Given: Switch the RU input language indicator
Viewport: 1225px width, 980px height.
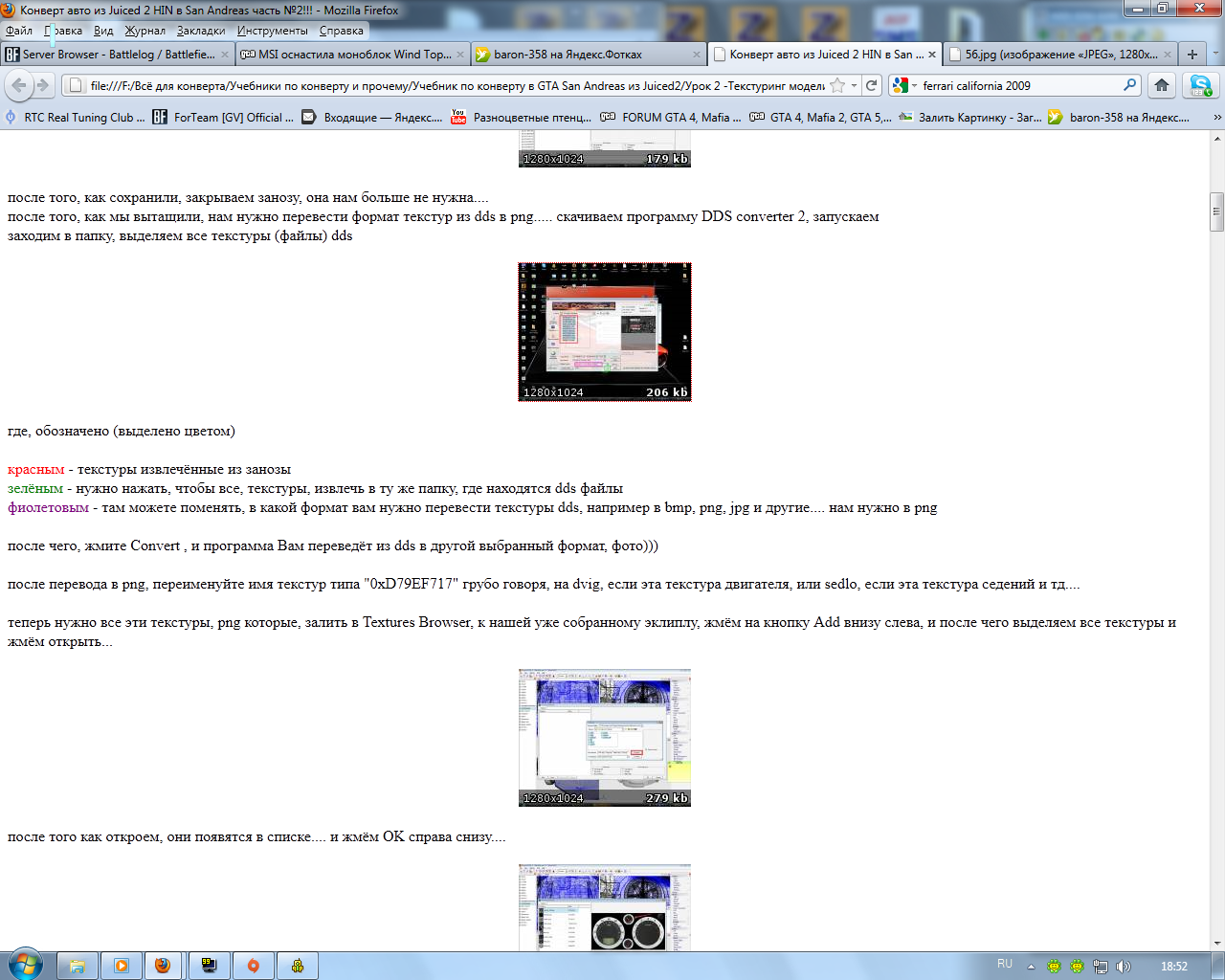Looking at the screenshot, I should (1005, 964).
